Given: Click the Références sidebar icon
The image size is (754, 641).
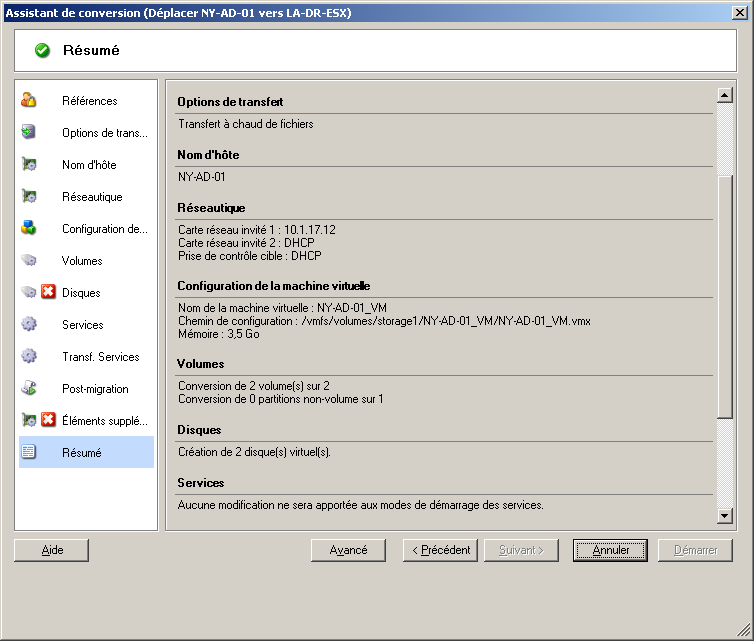Looking at the screenshot, I should (29, 101).
